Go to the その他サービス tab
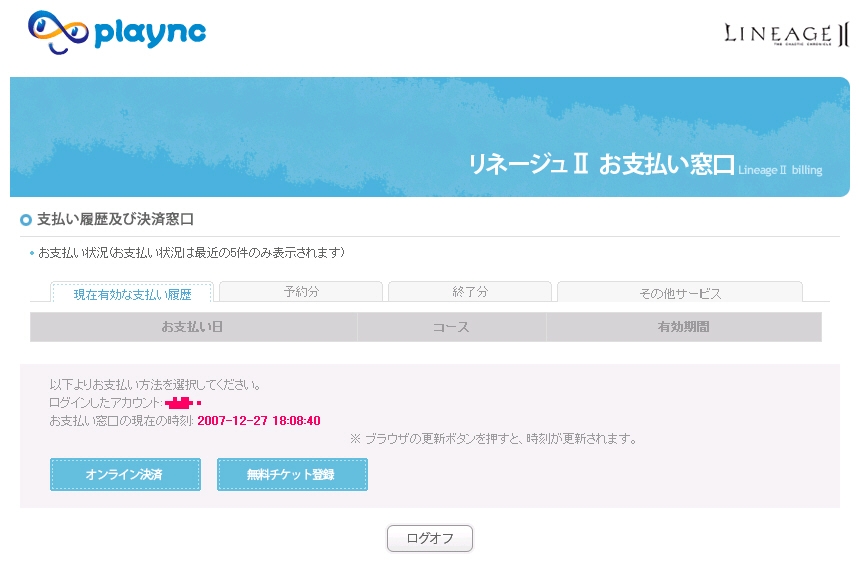Viewport: 859px width, 565px height. tap(679, 293)
